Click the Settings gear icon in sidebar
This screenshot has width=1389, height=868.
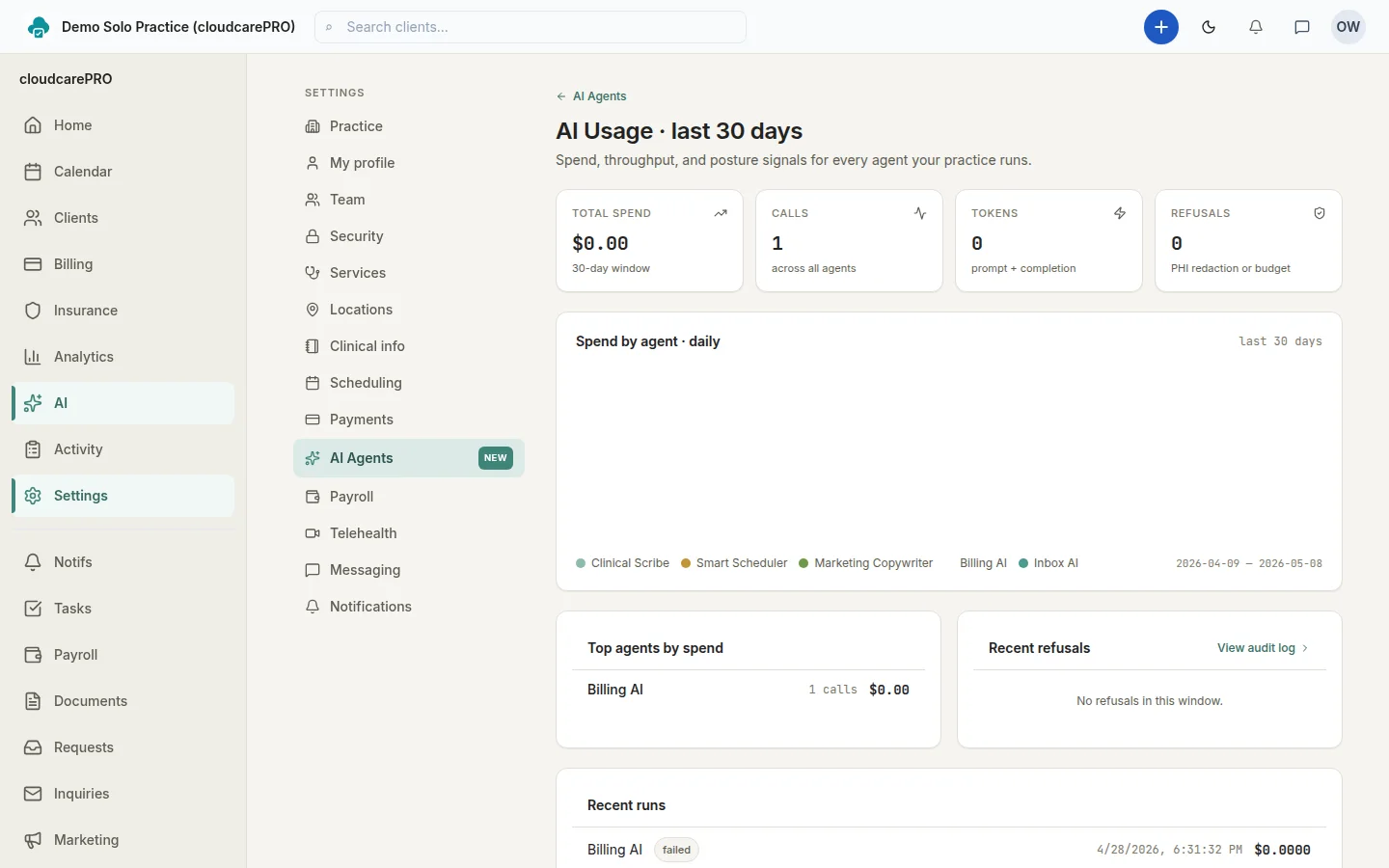coord(33,496)
